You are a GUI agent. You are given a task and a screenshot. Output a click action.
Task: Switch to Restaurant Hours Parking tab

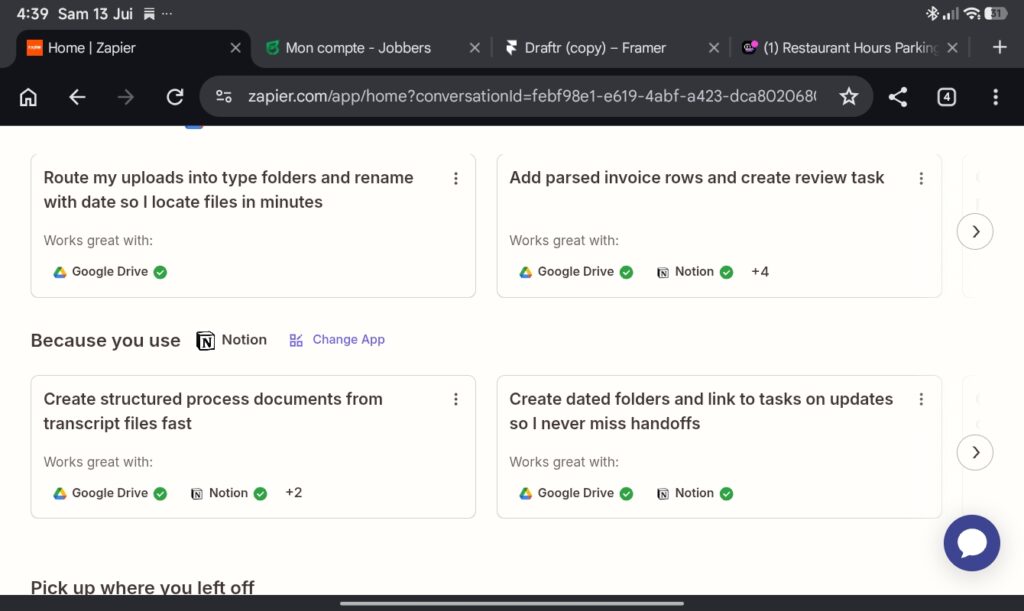(x=850, y=48)
